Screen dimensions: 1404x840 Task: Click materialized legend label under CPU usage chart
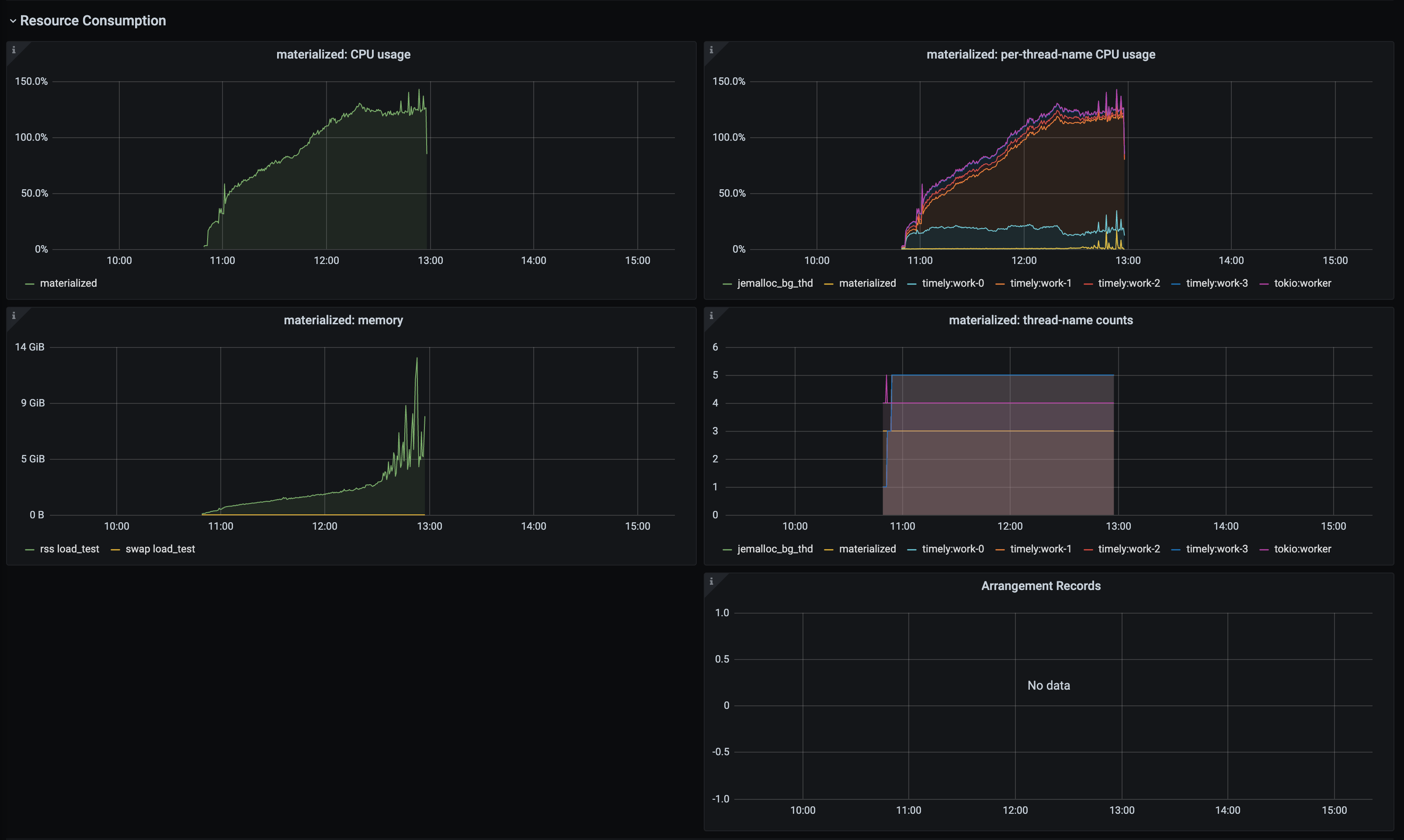click(x=69, y=283)
